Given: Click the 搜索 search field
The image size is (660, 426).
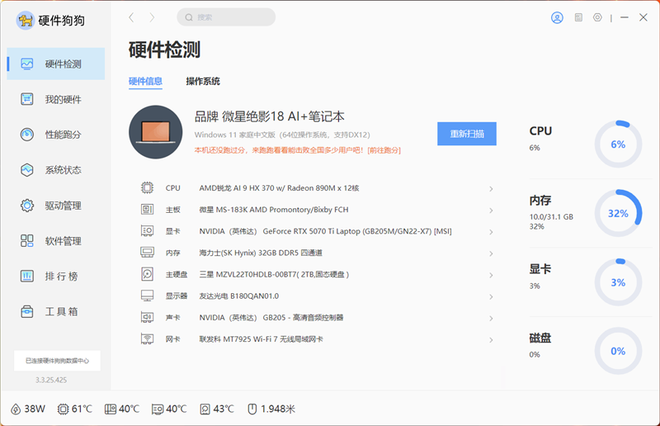Looking at the screenshot, I should 225,17.
